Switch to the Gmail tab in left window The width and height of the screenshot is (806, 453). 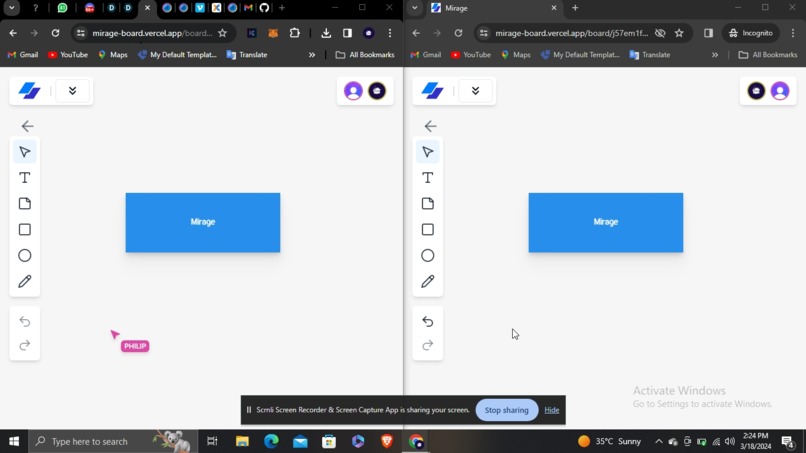(248, 8)
